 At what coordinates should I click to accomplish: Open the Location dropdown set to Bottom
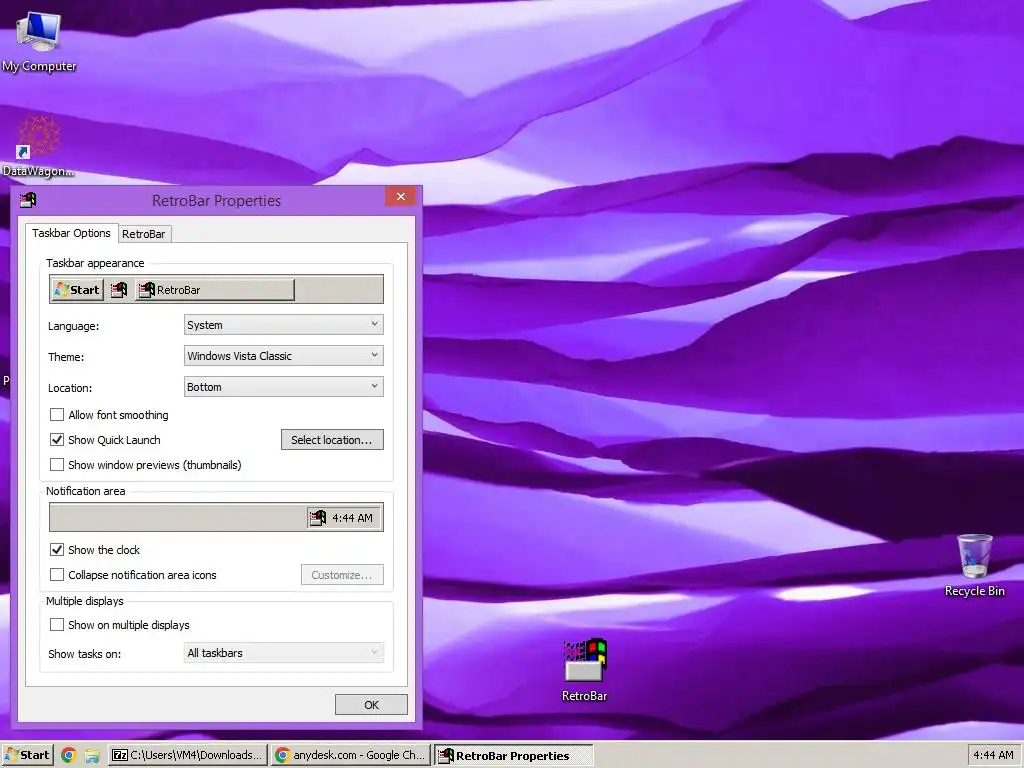[x=283, y=387]
